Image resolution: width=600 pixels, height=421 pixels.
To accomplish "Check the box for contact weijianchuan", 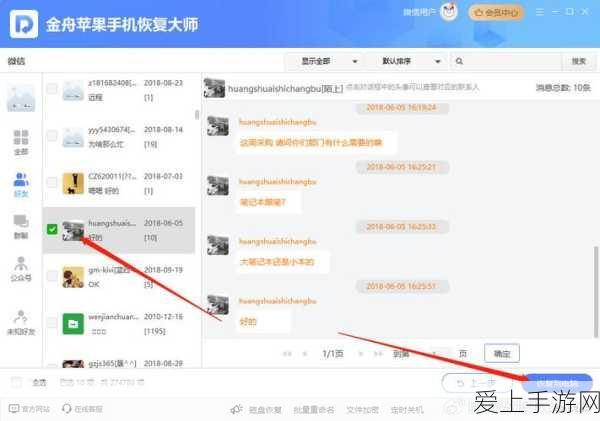I will click(52, 323).
